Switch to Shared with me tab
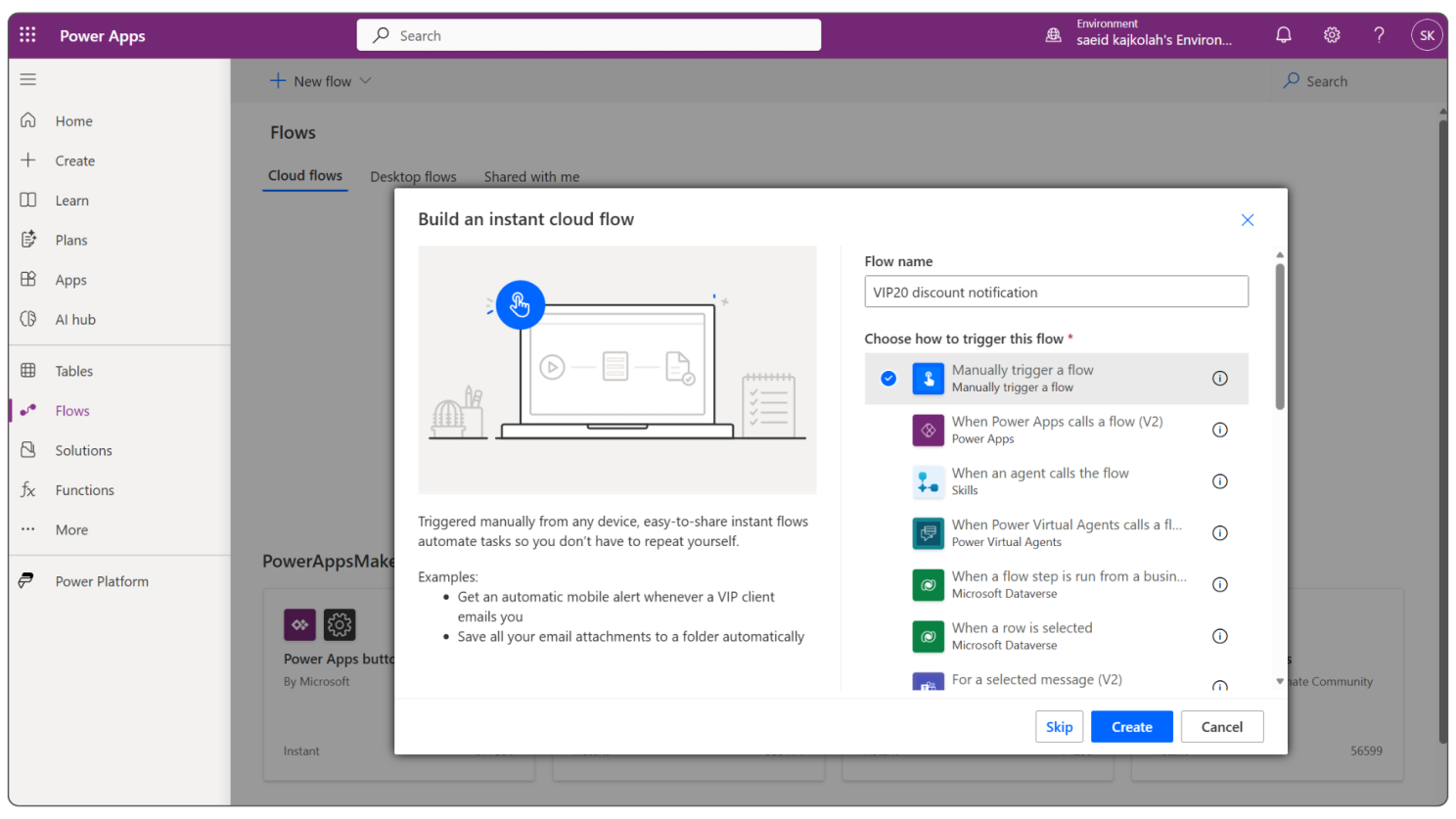The width and height of the screenshot is (1456, 819). pos(531,177)
